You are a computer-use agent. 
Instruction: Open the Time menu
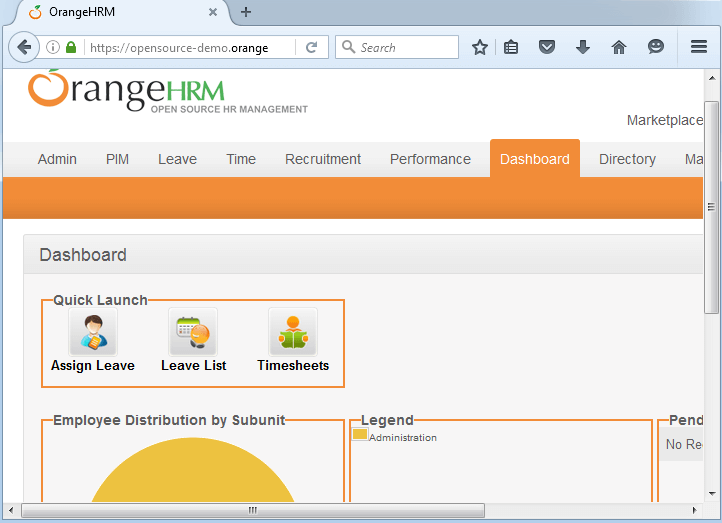point(241,159)
